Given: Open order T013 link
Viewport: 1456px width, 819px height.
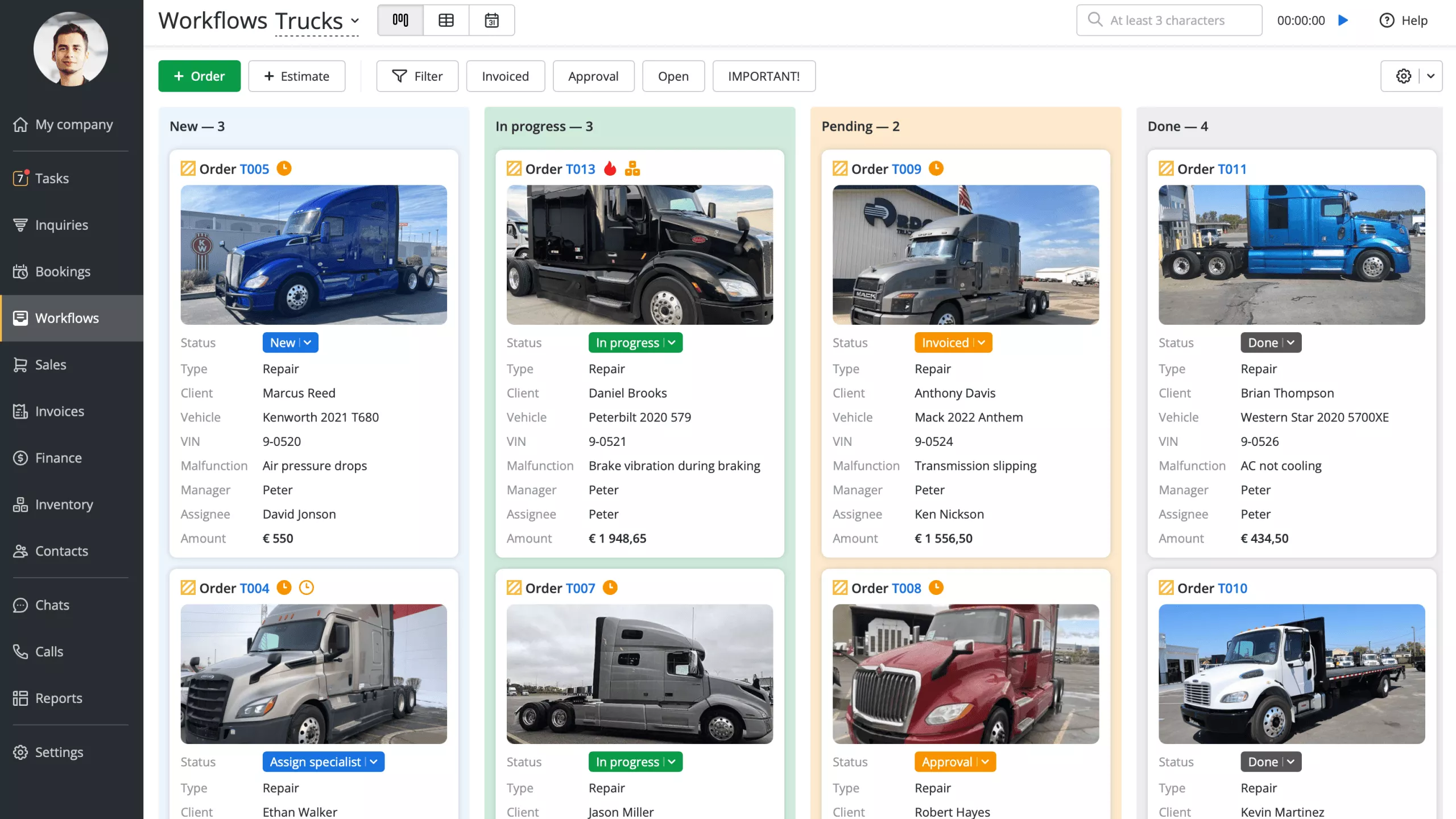Looking at the screenshot, I should coord(580,169).
